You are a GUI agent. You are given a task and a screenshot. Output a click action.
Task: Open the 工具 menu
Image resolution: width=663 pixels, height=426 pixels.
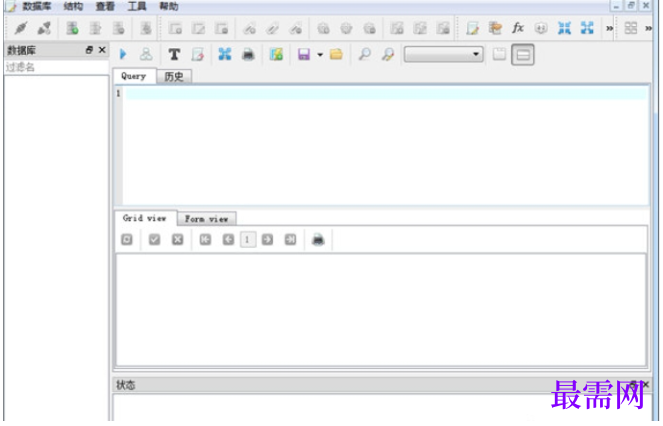137,6
